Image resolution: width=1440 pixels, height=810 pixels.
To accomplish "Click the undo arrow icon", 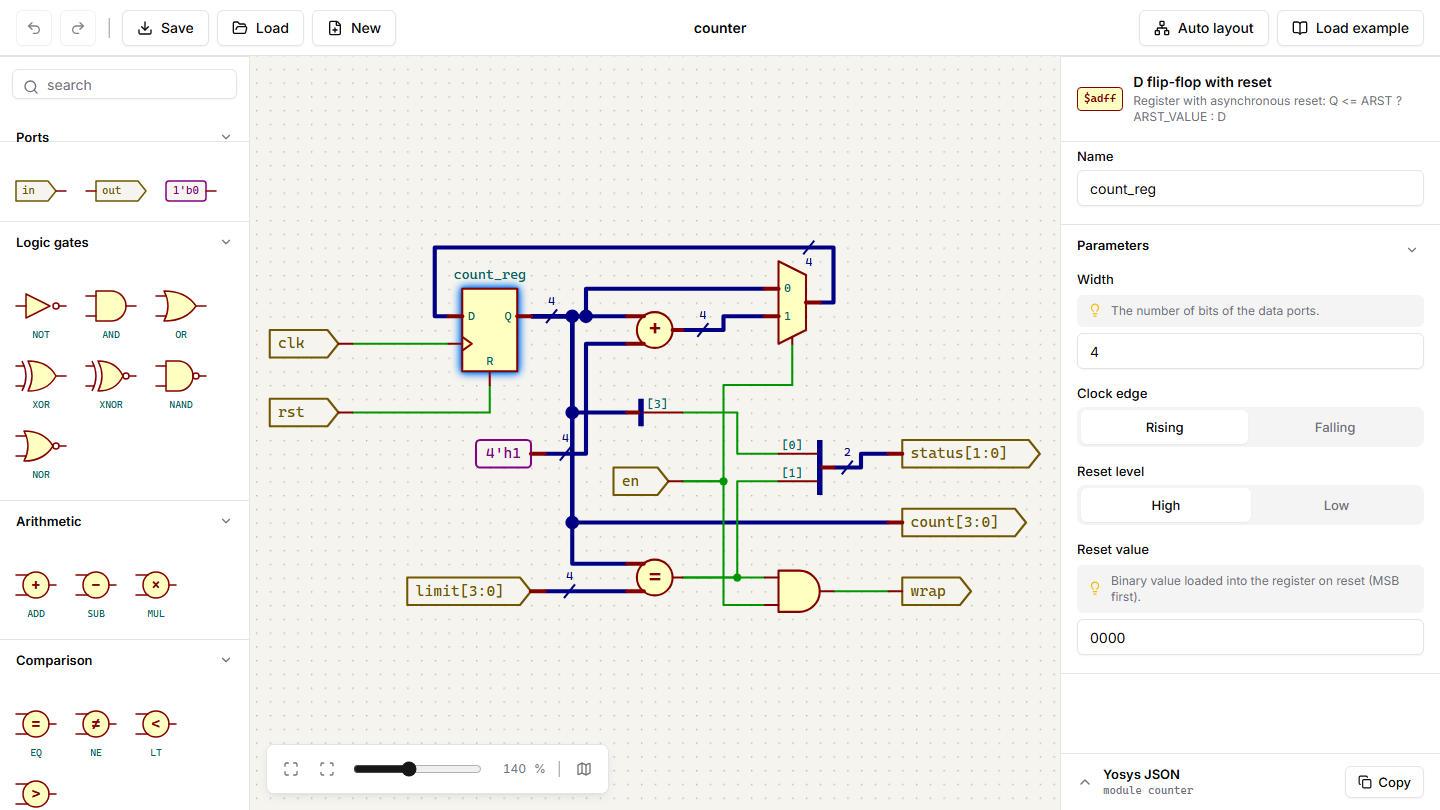I will pos(34,28).
